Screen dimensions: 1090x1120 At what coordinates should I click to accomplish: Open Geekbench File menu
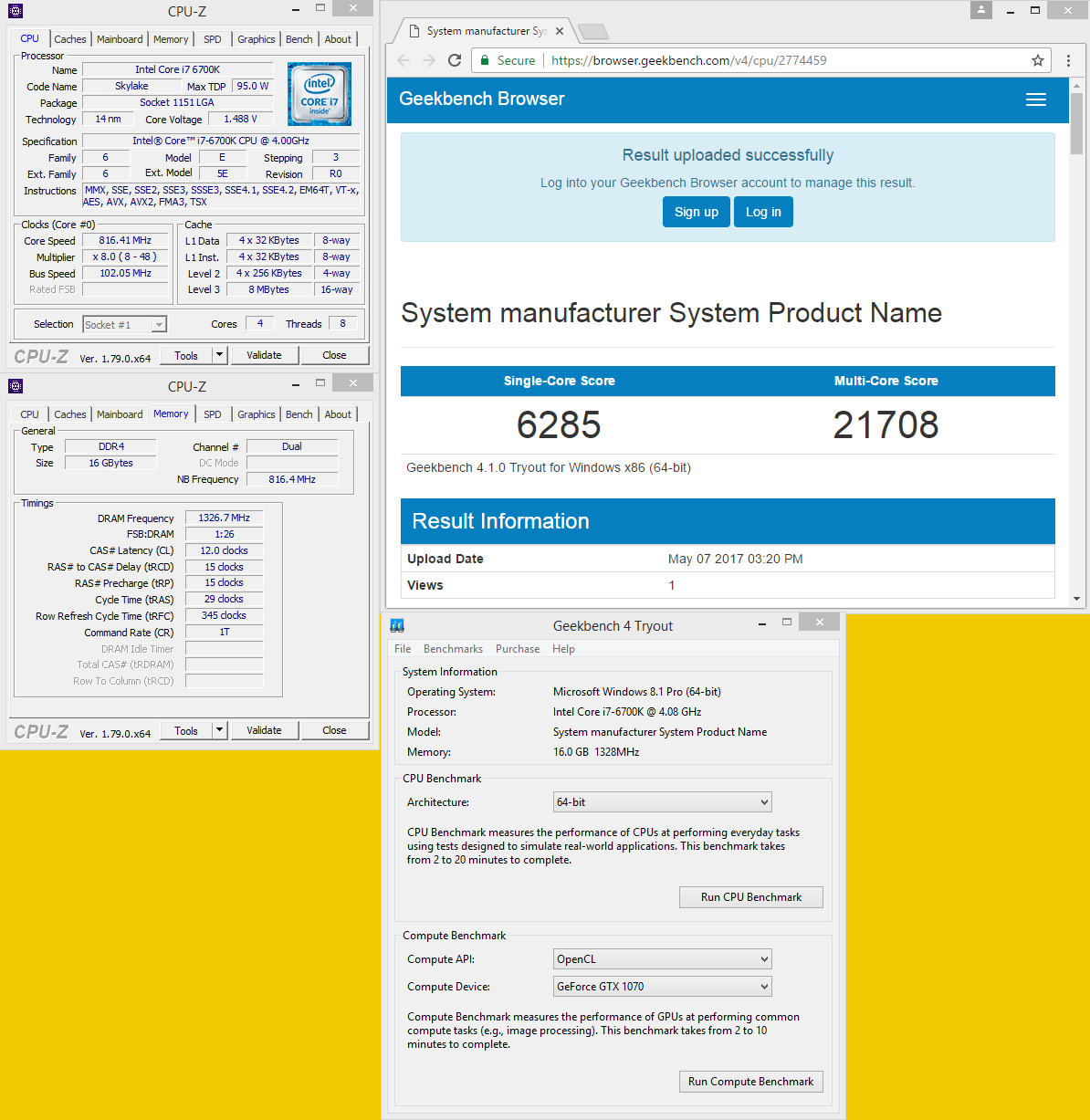click(x=403, y=649)
